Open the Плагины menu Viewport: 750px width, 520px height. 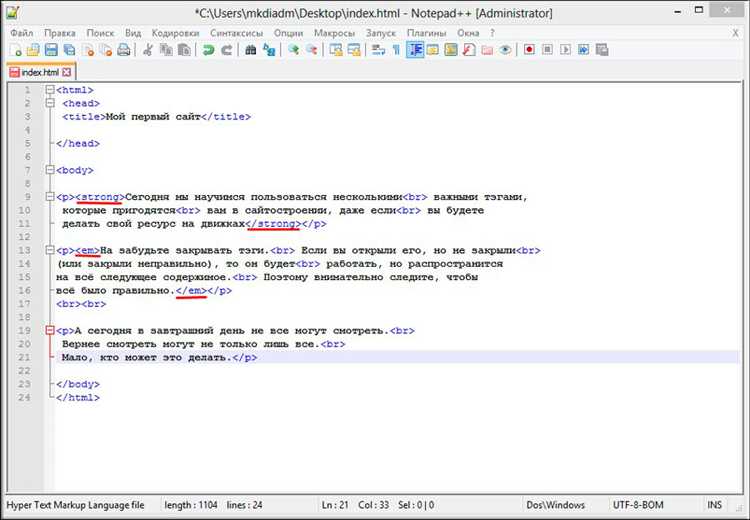tap(427, 33)
